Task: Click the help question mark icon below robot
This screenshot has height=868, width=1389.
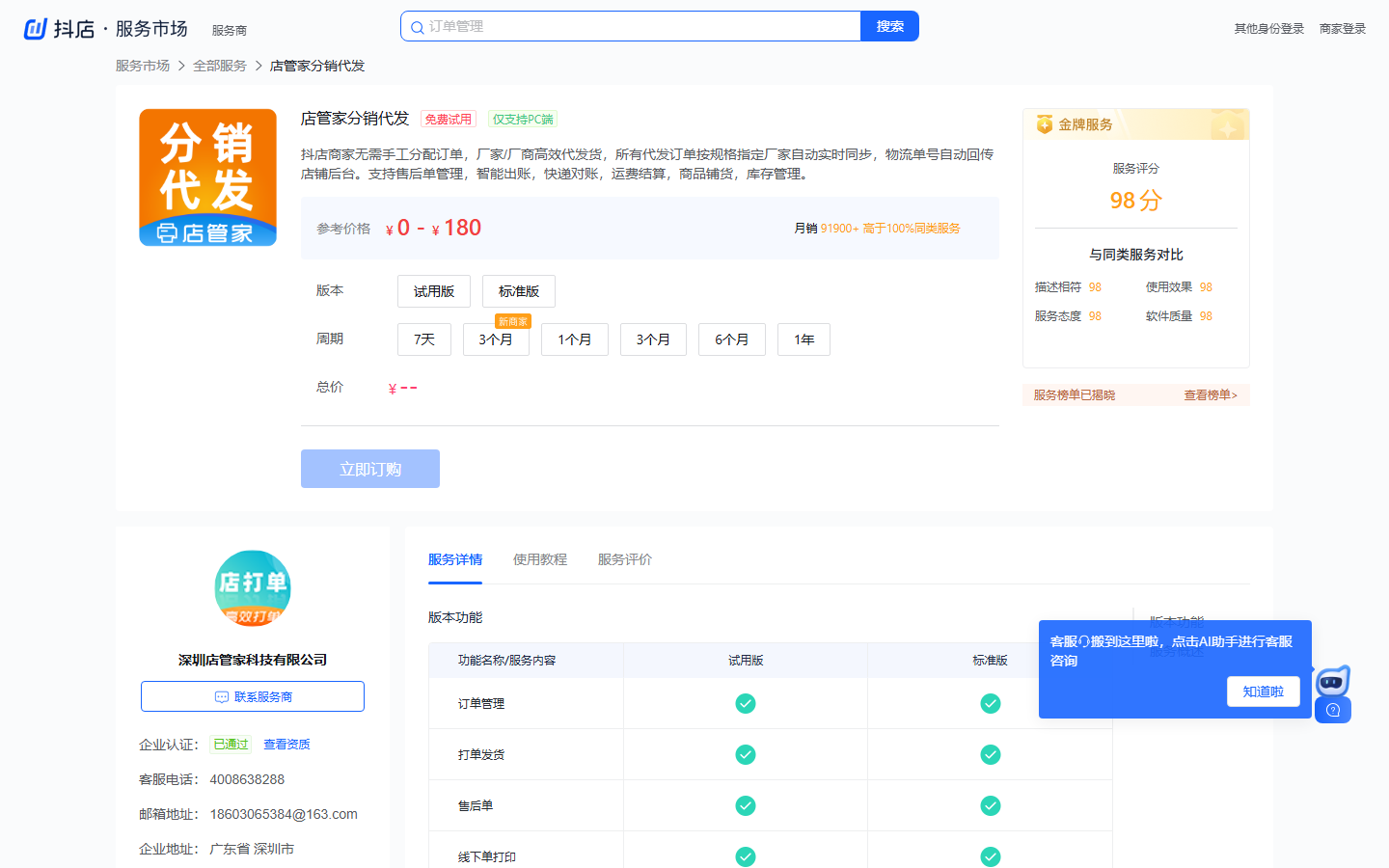Action: (x=1333, y=710)
